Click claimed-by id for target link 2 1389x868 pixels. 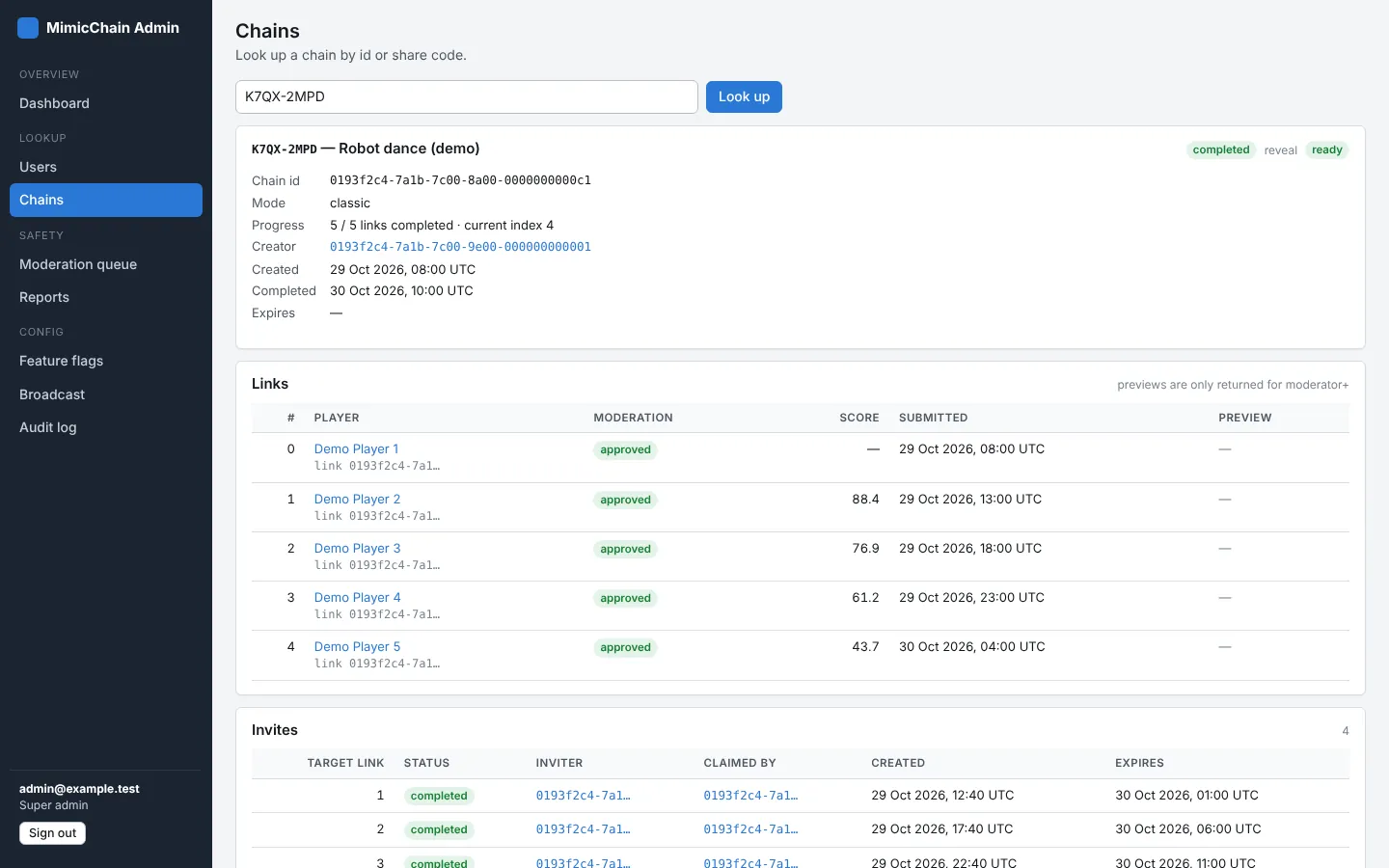(750, 829)
